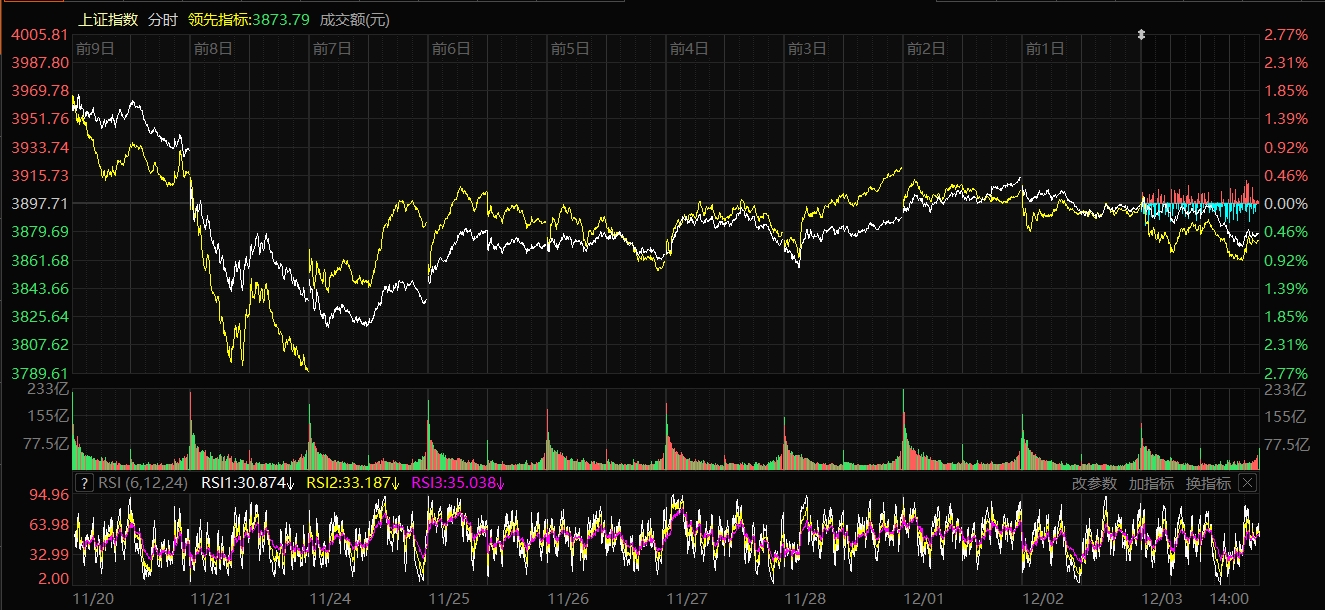Click the 11/25 date on time axis
Screen dimensions: 1325x610
pyautogui.click(x=449, y=597)
